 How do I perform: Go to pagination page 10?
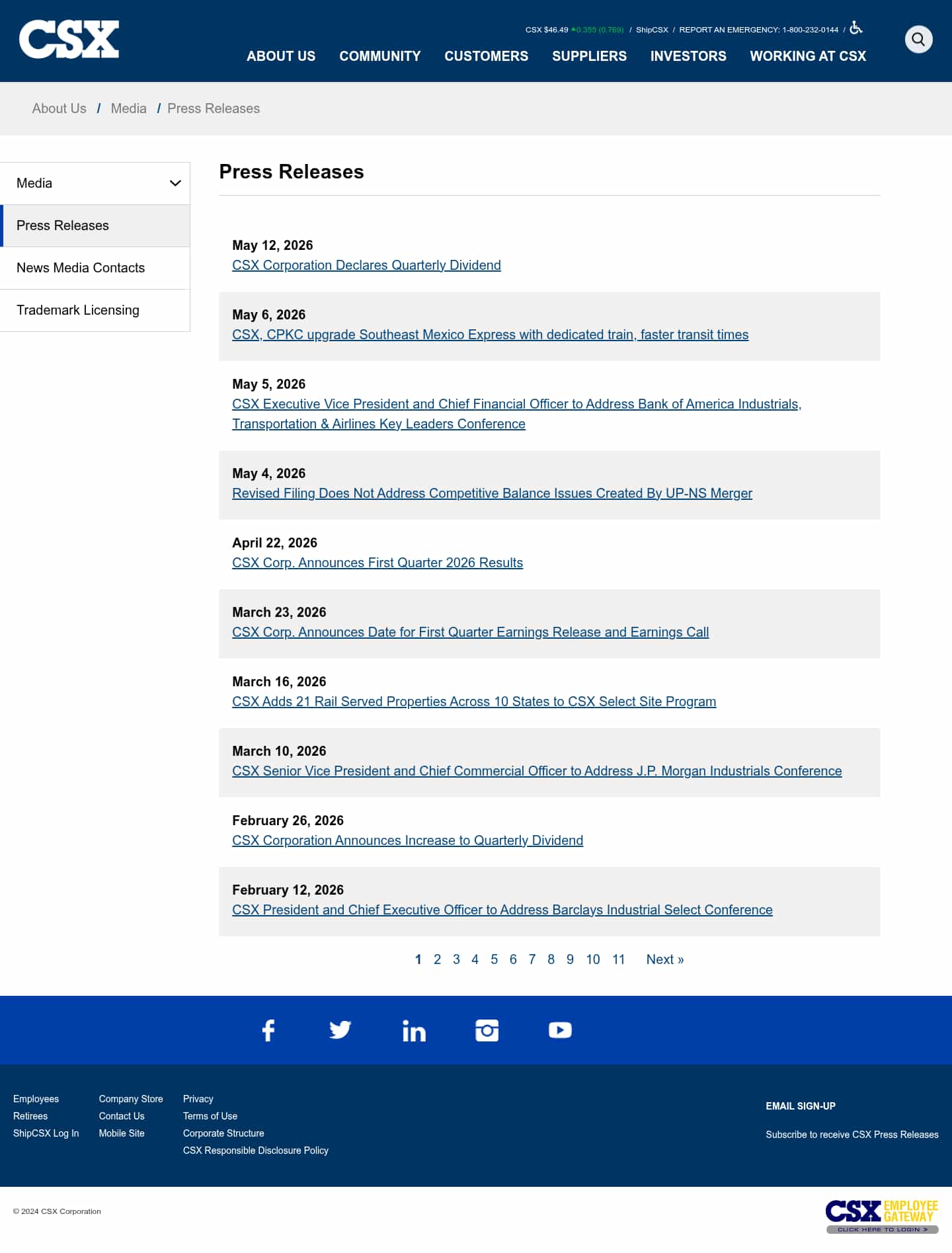tap(593, 959)
